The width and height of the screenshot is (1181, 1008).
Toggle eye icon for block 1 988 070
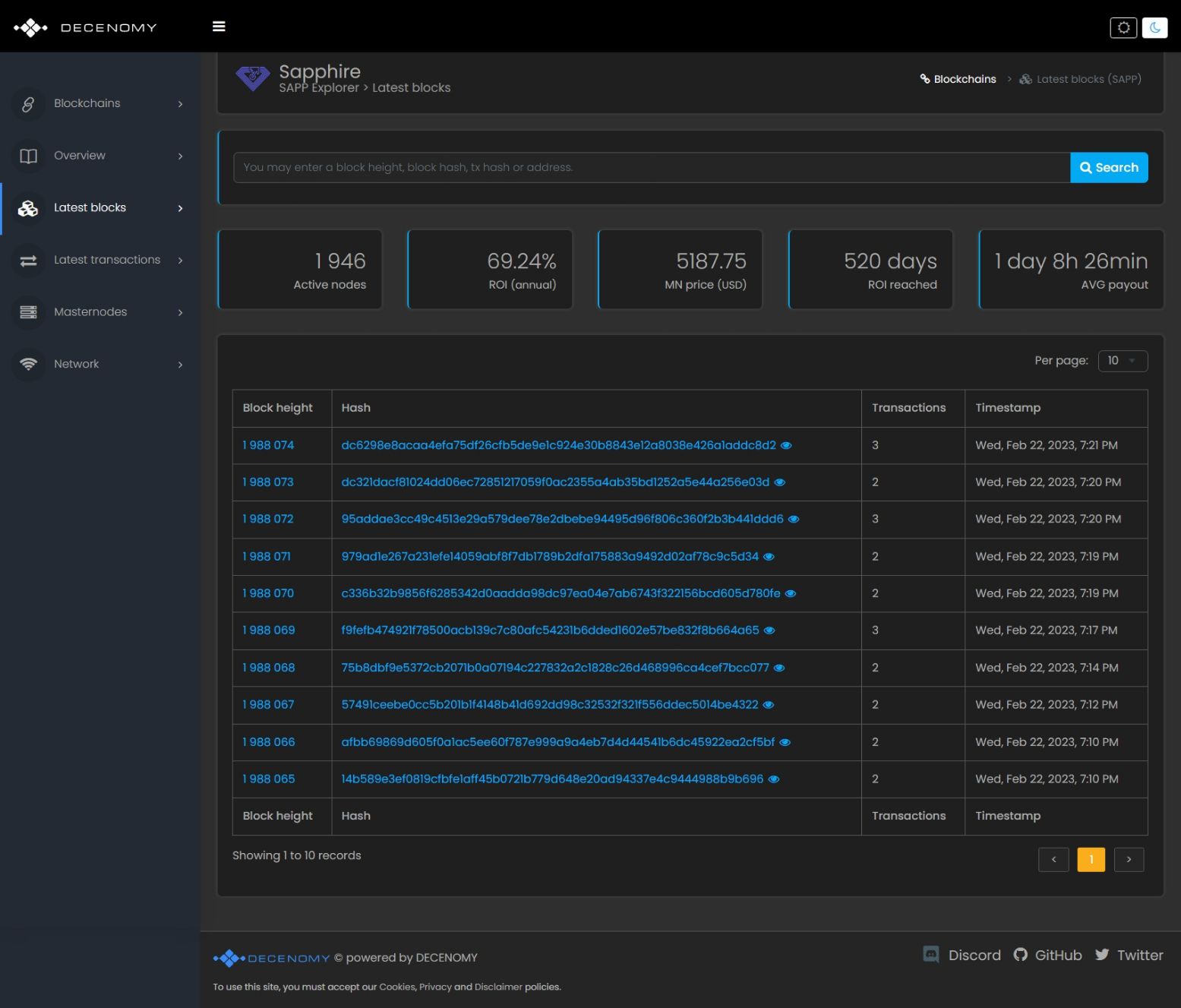[x=791, y=593]
